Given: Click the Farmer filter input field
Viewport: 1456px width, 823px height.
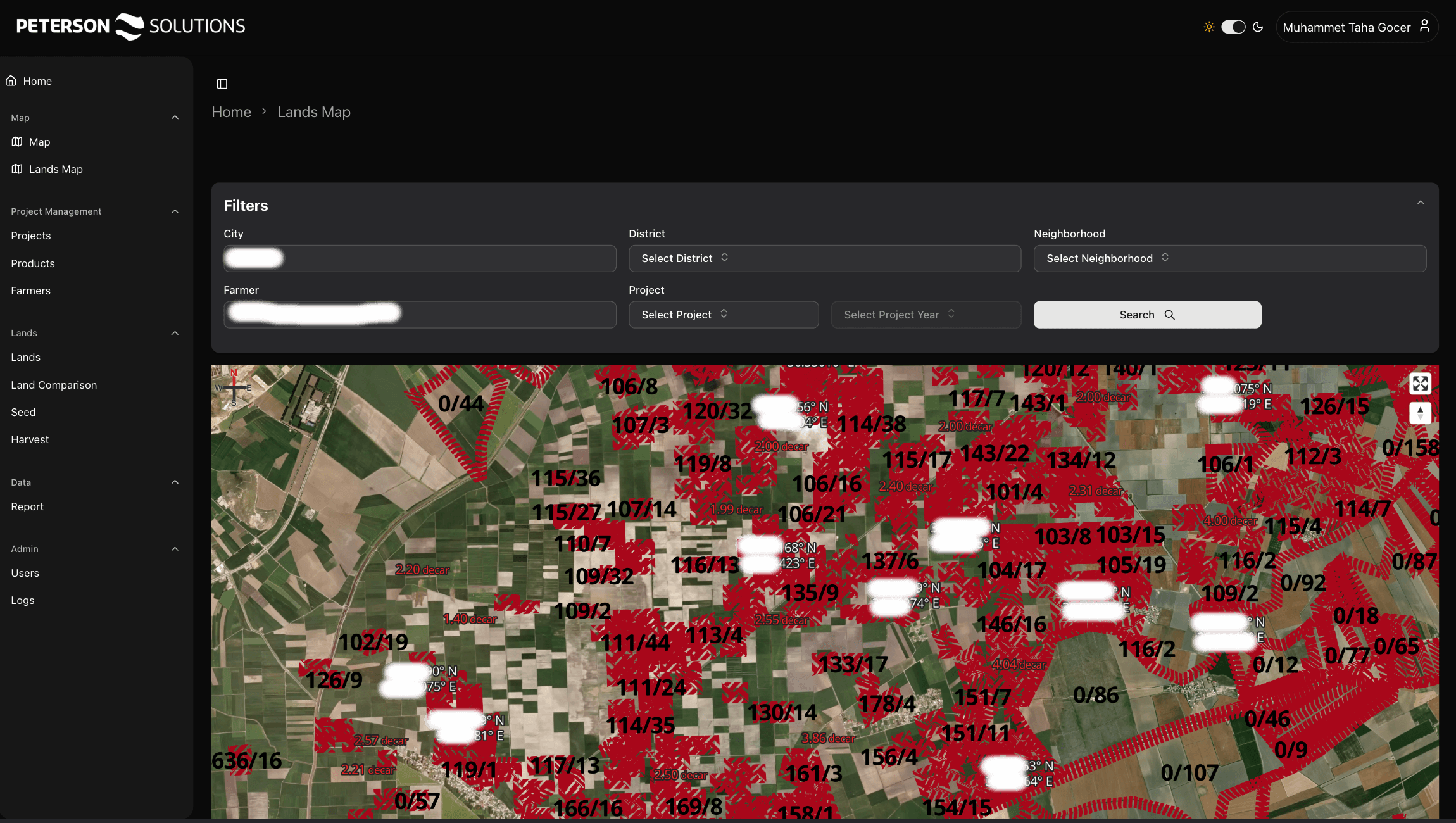Looking at the screenshot, I should pos(420,315).
